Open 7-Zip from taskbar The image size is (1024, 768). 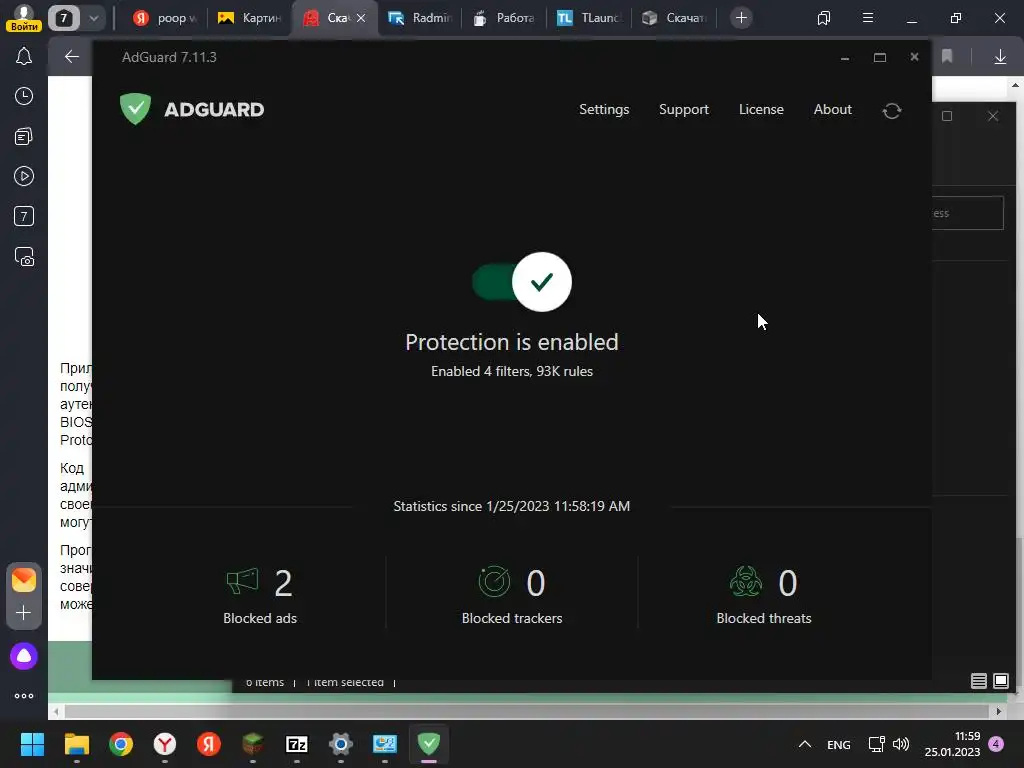click(296, 744)
